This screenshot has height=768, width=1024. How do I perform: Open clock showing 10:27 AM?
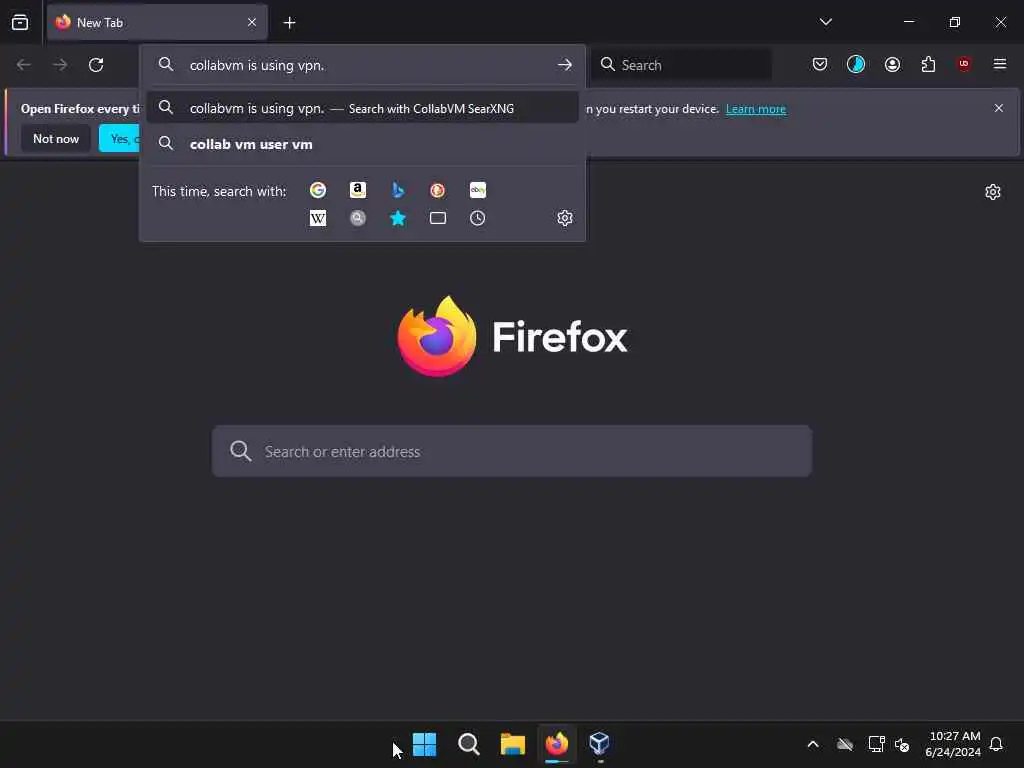(953, 744)
